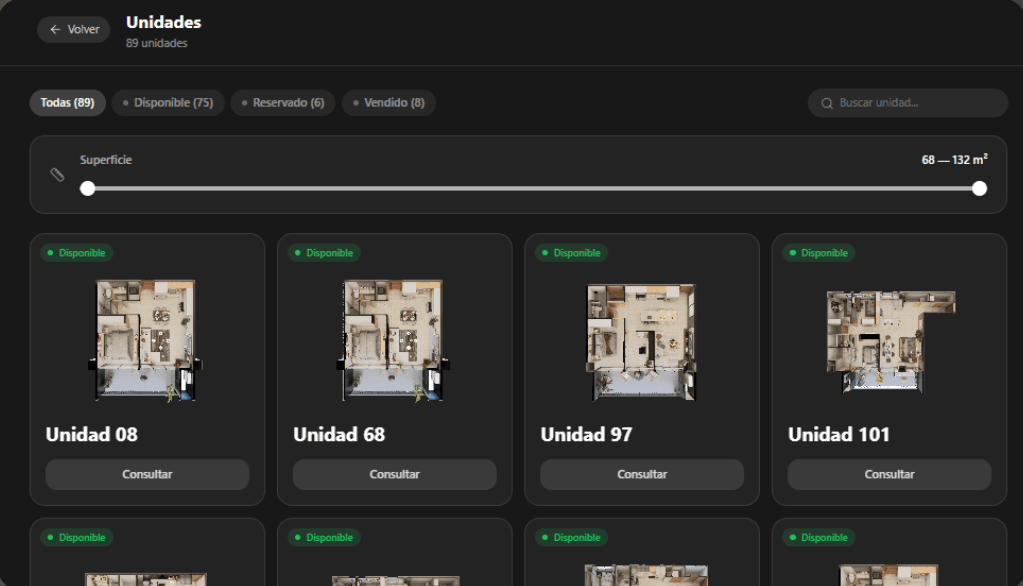
Task: Click the Disponible badge on Unidad 101
Action: click(x=819, y=253)
